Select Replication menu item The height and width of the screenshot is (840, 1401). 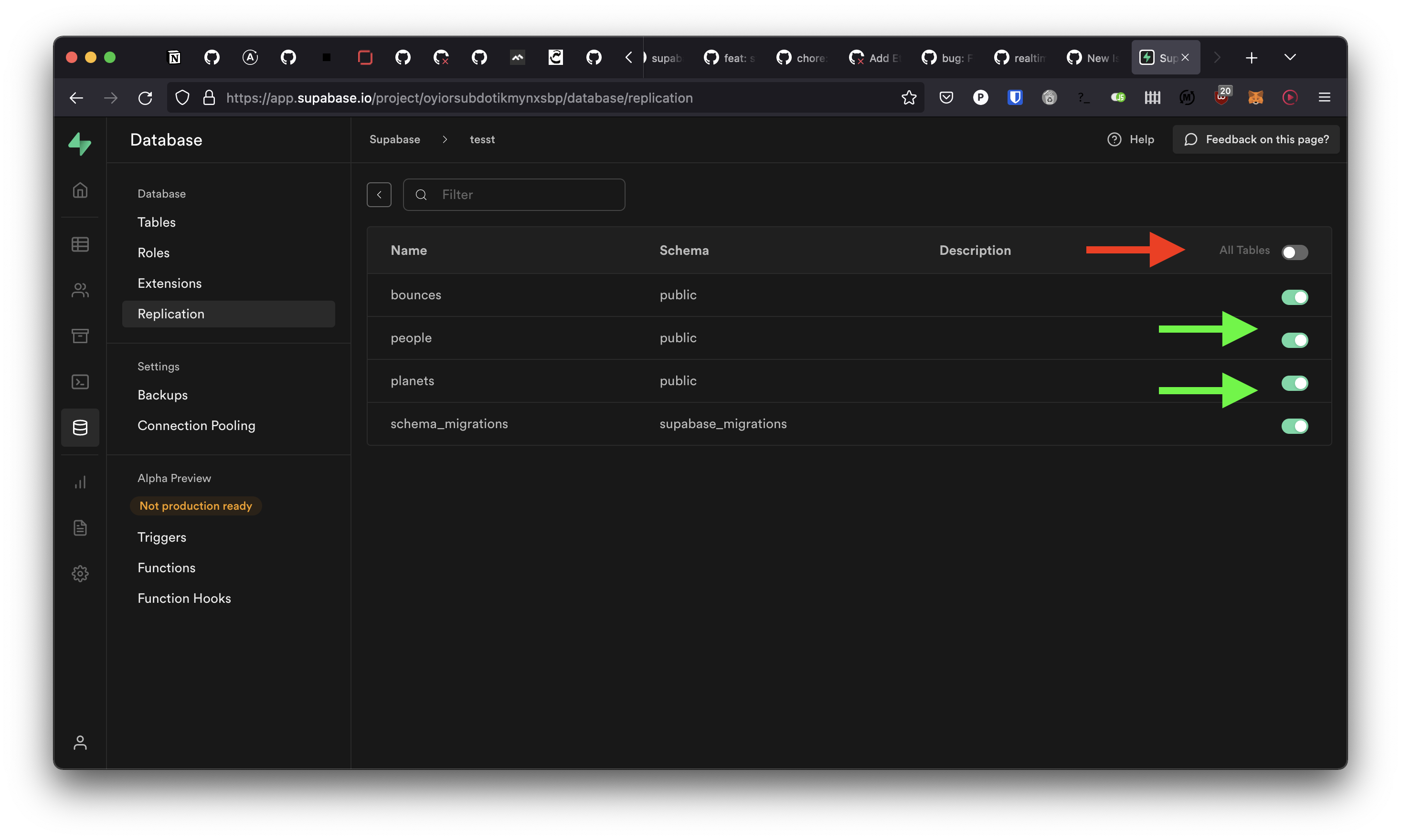click(228, 314)
